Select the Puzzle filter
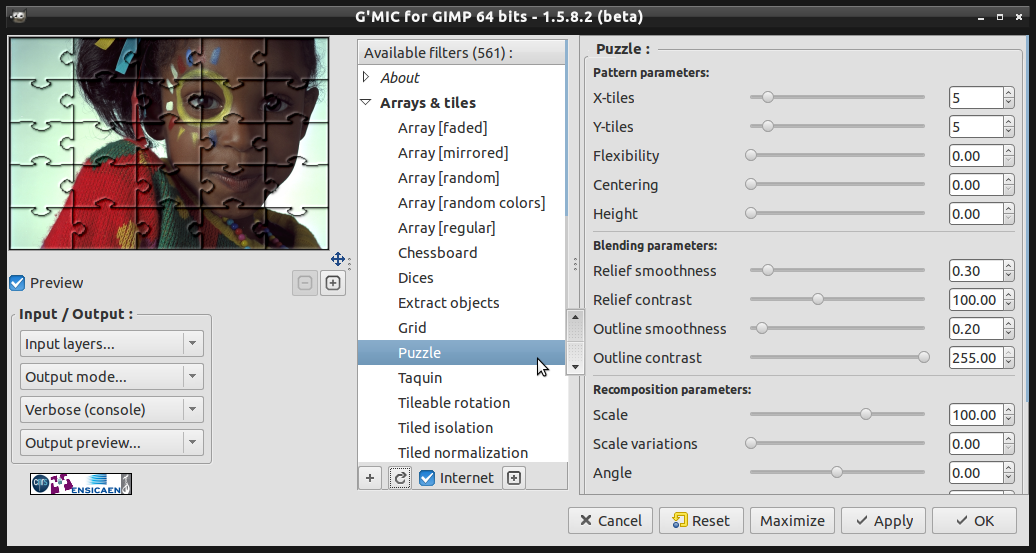Screen dimensions: 1036x553 click(x=461, y=353)
